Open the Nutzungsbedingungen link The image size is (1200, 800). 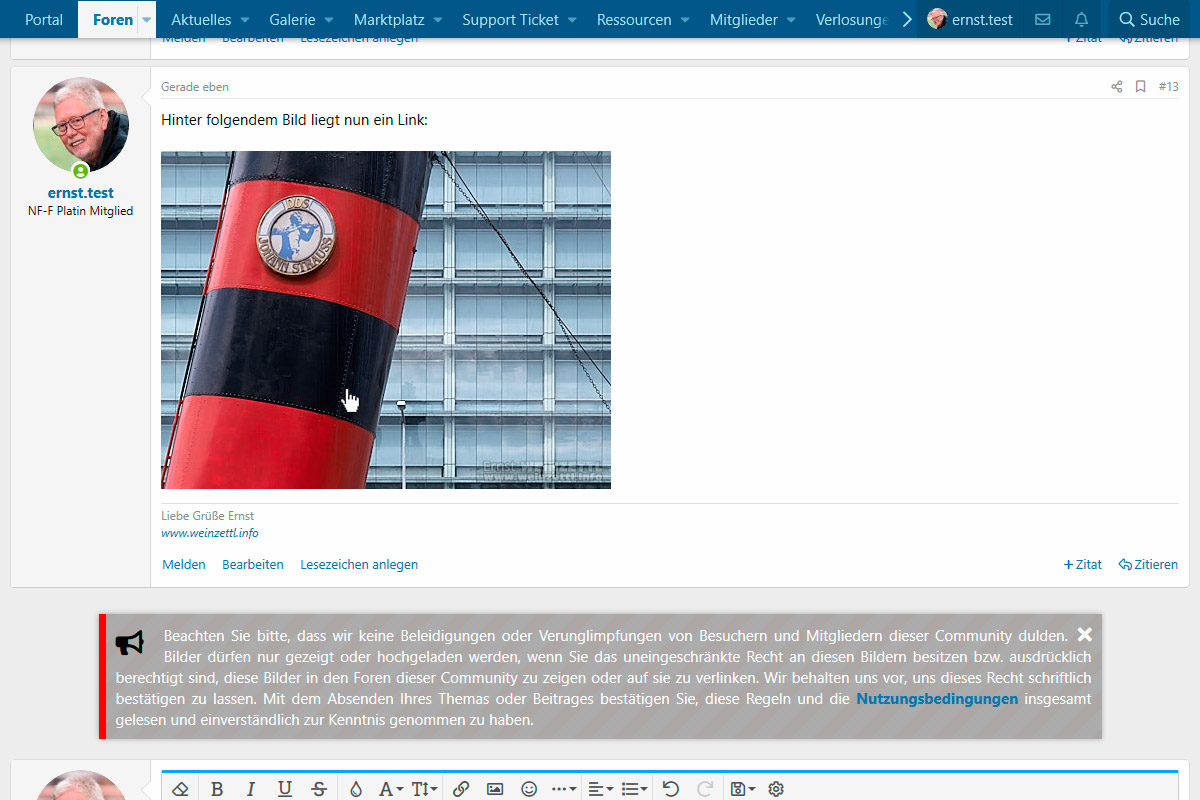(x=937, y=699)
